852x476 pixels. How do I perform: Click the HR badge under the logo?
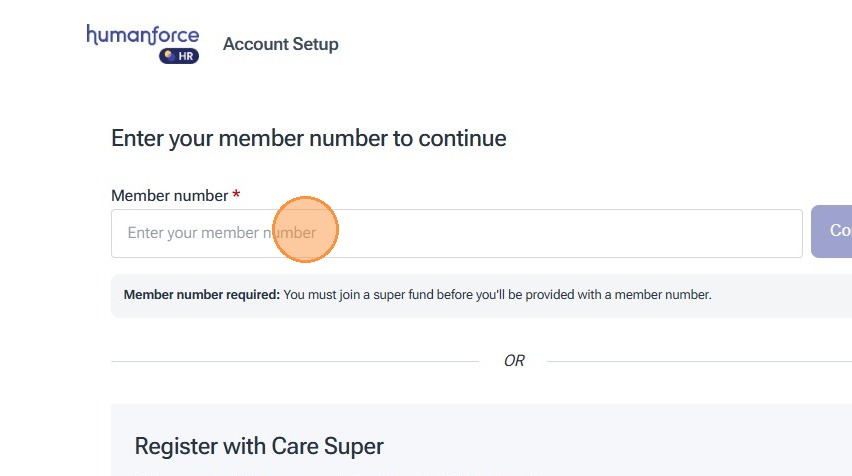click(x=179, y=56)
